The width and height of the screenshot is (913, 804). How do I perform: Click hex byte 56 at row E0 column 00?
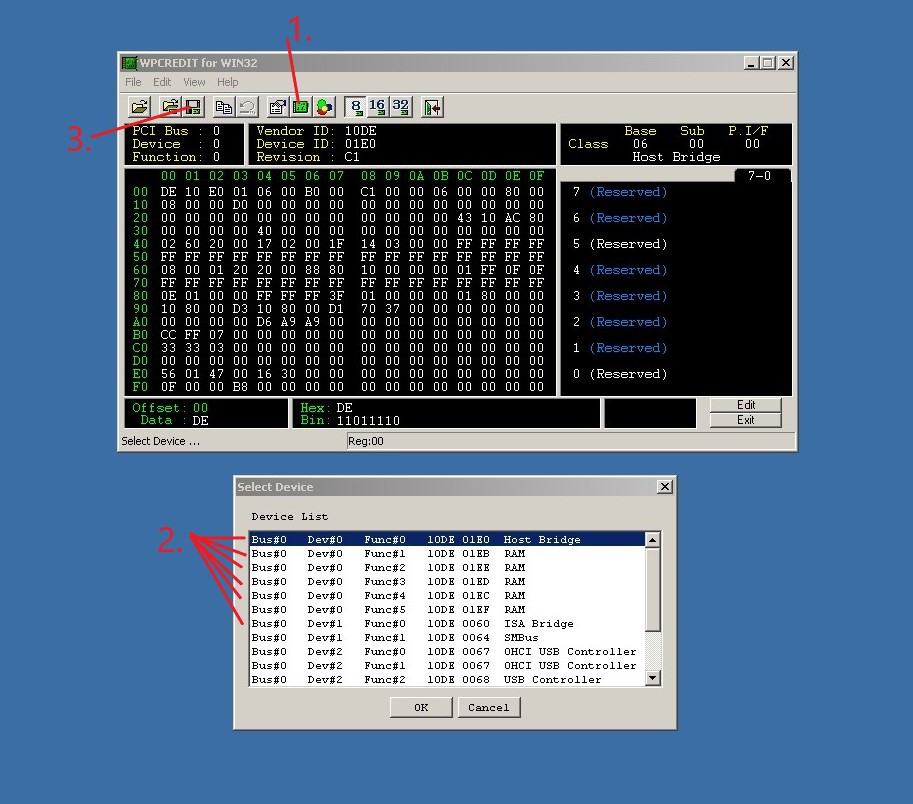pyautogui.click(x=168, y=374)
